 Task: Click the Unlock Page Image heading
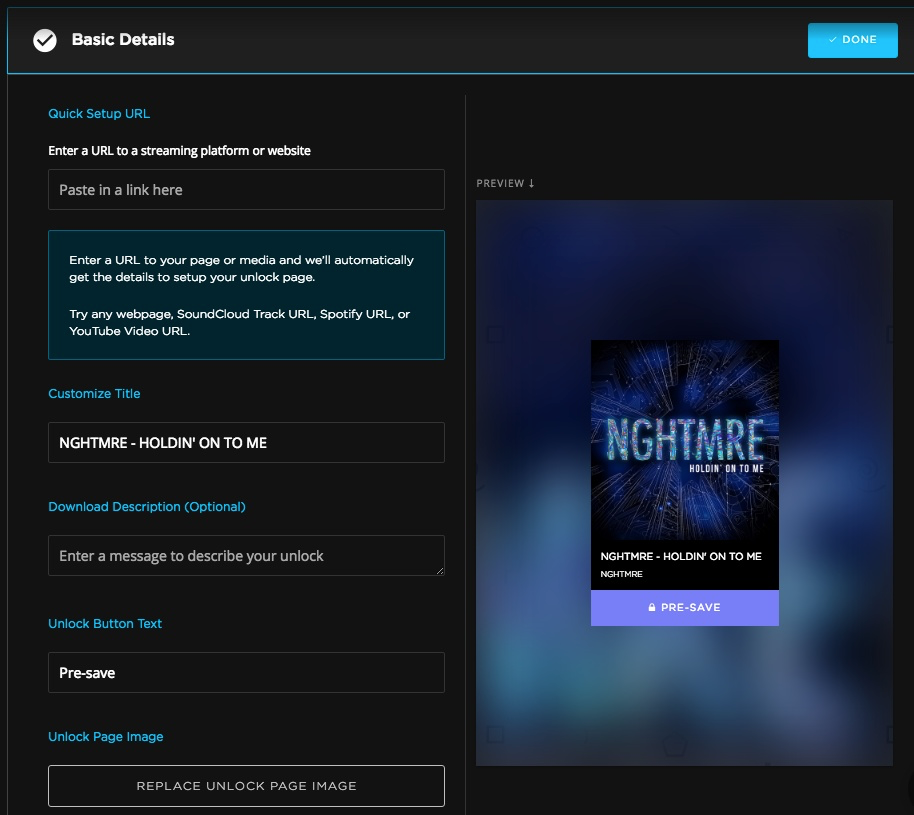[x=106, y=736]
